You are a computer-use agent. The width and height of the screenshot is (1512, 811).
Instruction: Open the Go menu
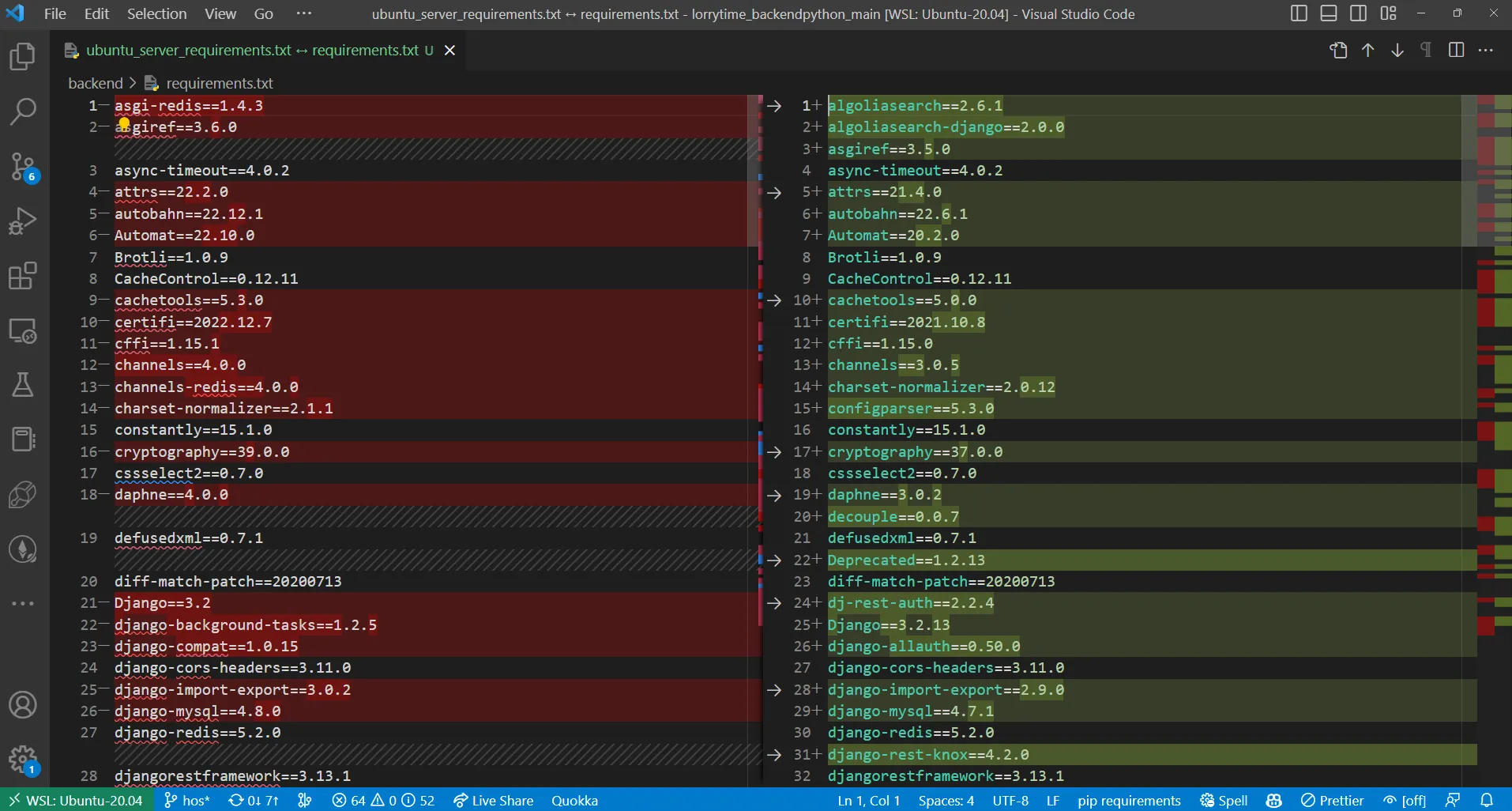[264, 13]
